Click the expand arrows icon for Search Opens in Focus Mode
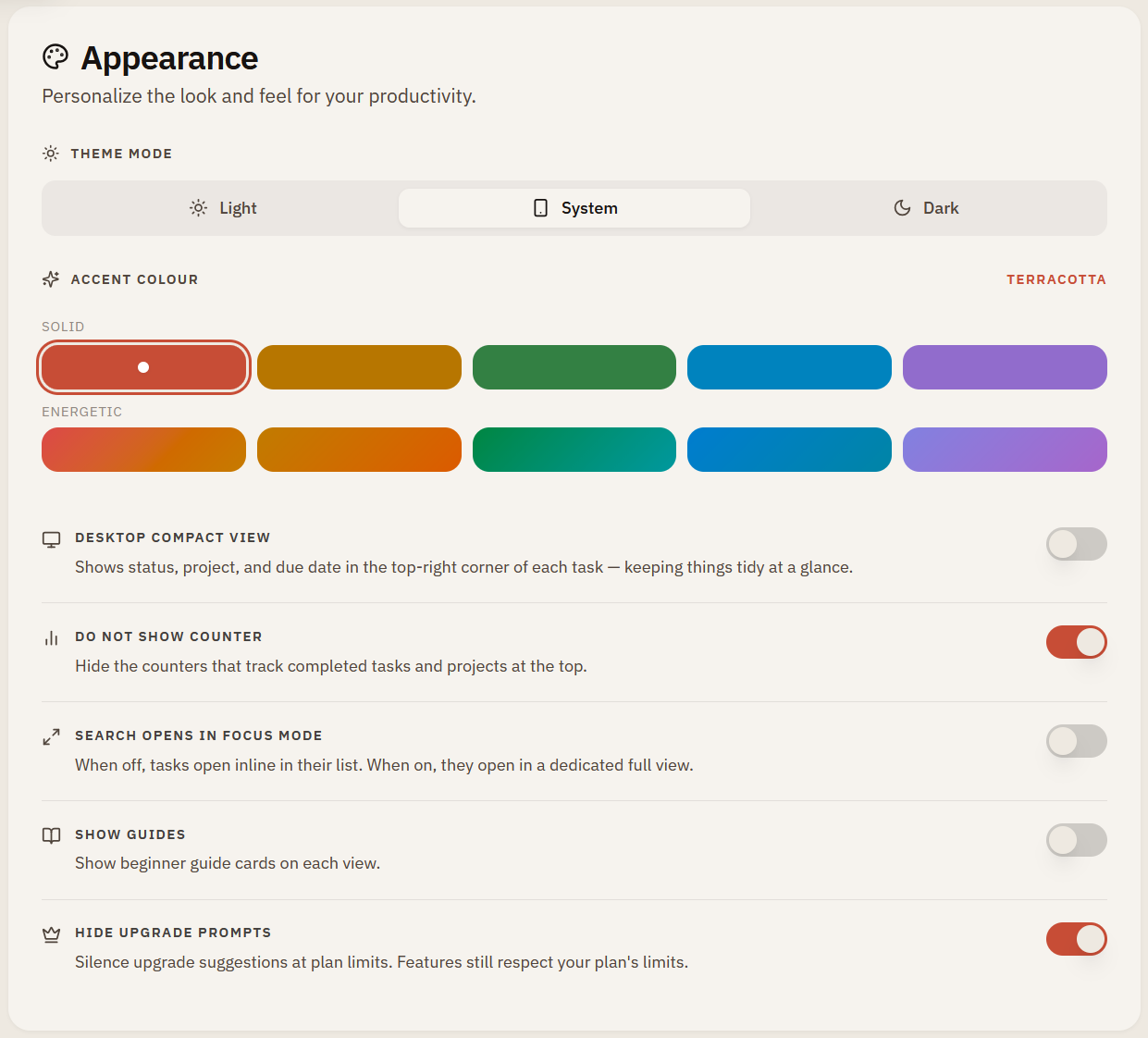The image size is (1148, 1038). [x=52, y=737]
